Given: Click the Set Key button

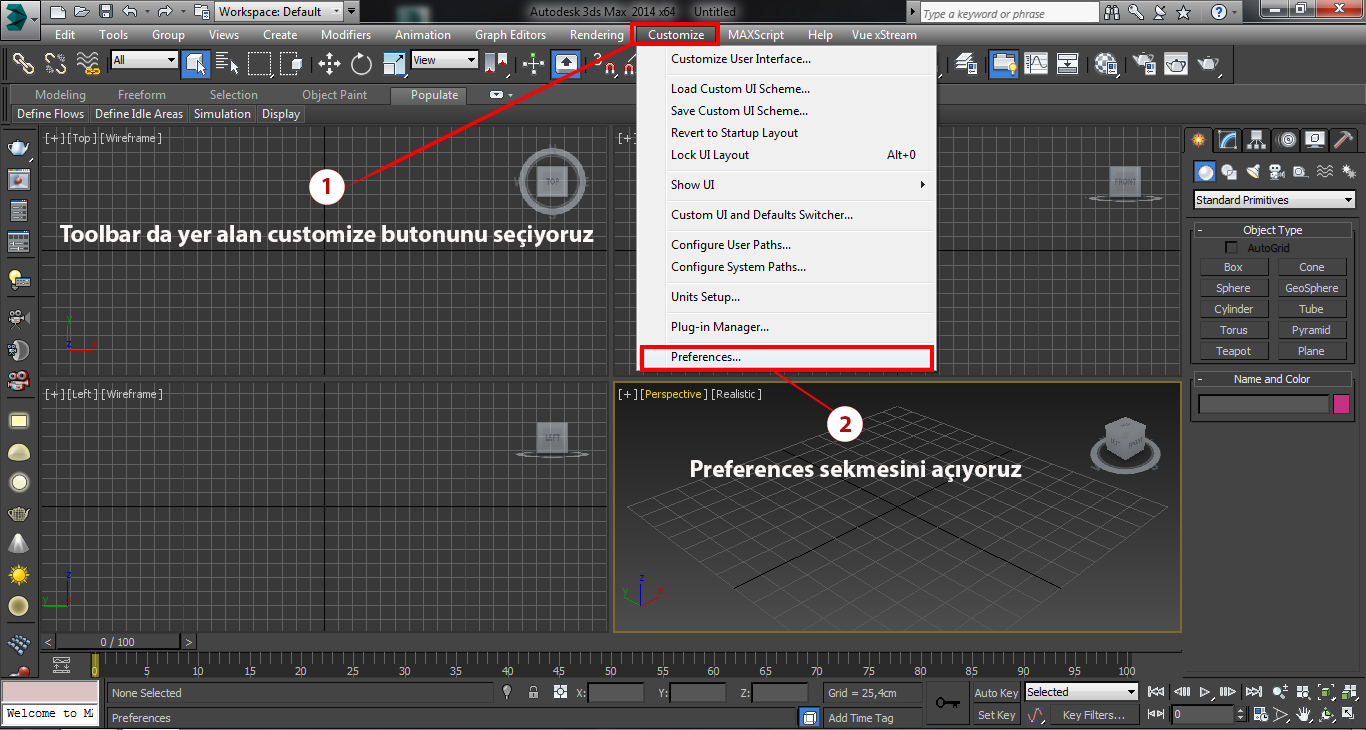Looking at the screenshot, I should 995,715.
